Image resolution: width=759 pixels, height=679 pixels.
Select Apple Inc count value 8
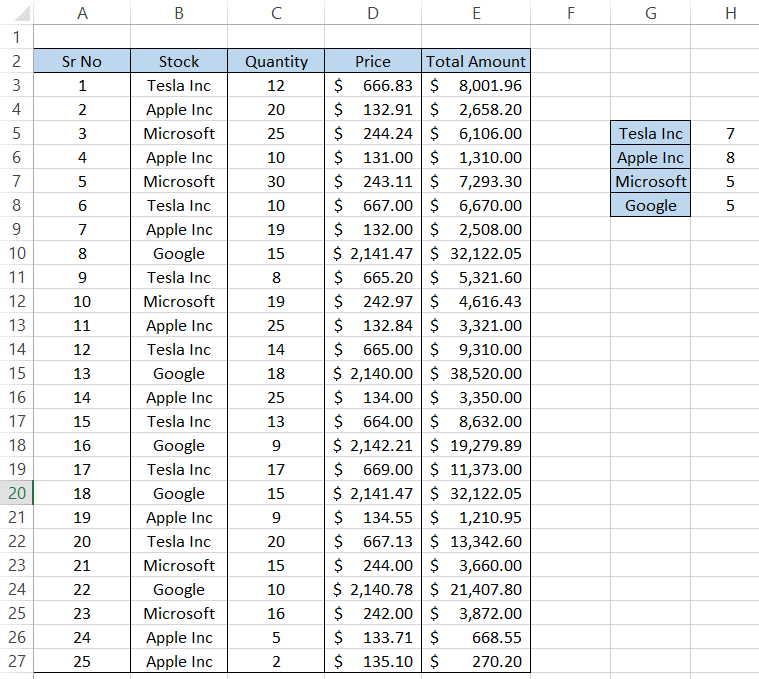730,157
